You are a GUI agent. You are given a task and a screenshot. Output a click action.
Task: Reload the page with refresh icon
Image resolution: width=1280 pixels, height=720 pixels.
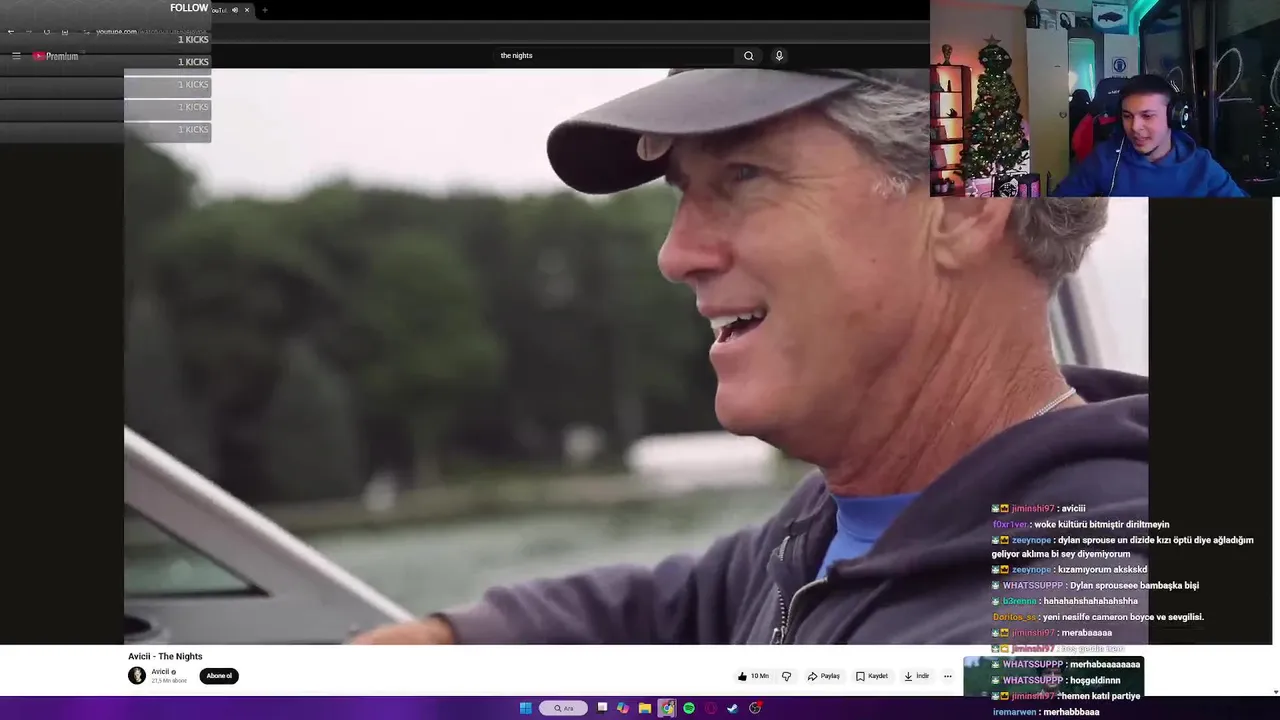tap(47, 32)
